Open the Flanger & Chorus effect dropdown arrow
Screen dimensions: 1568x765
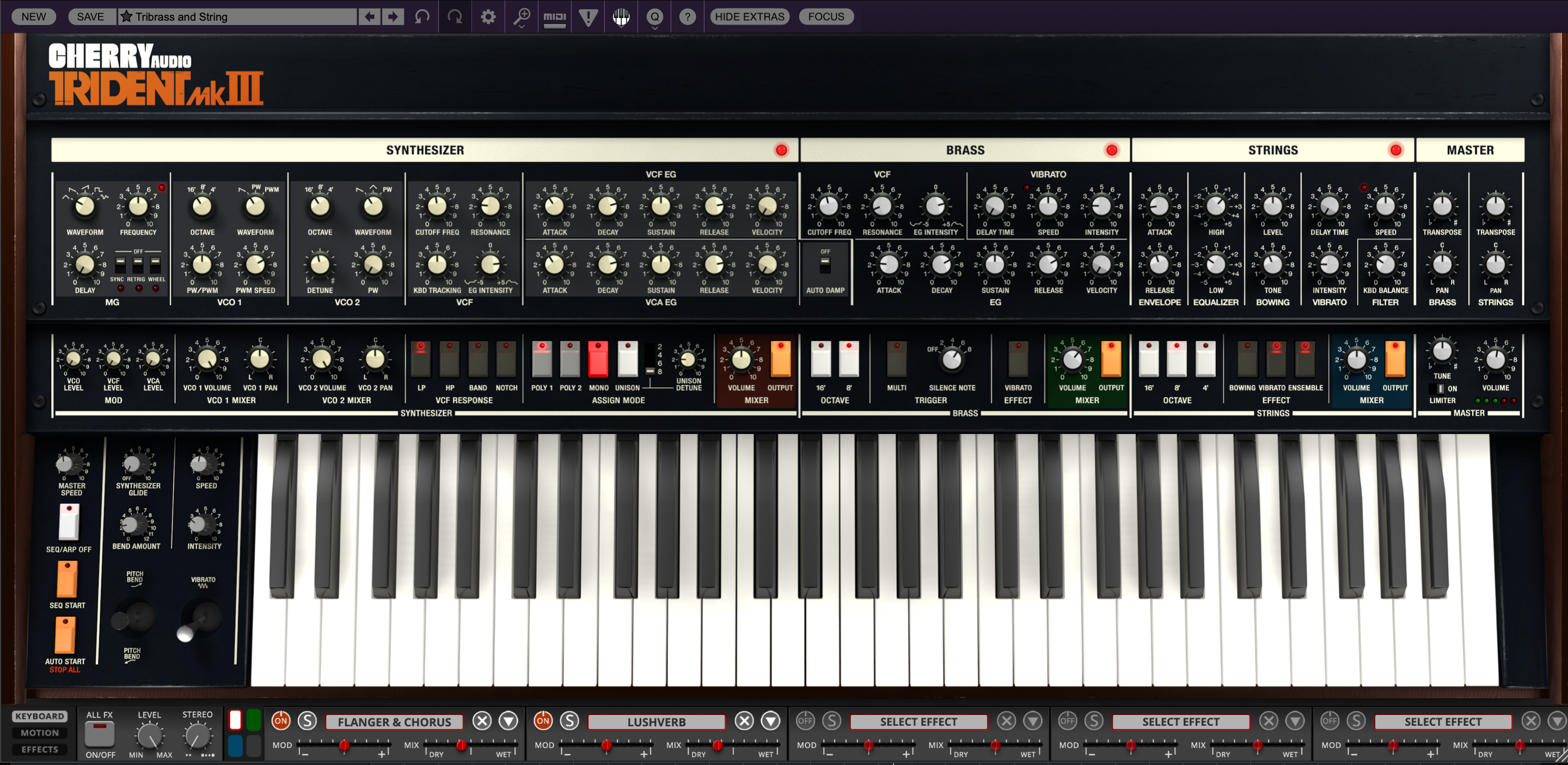pos(509,721)
